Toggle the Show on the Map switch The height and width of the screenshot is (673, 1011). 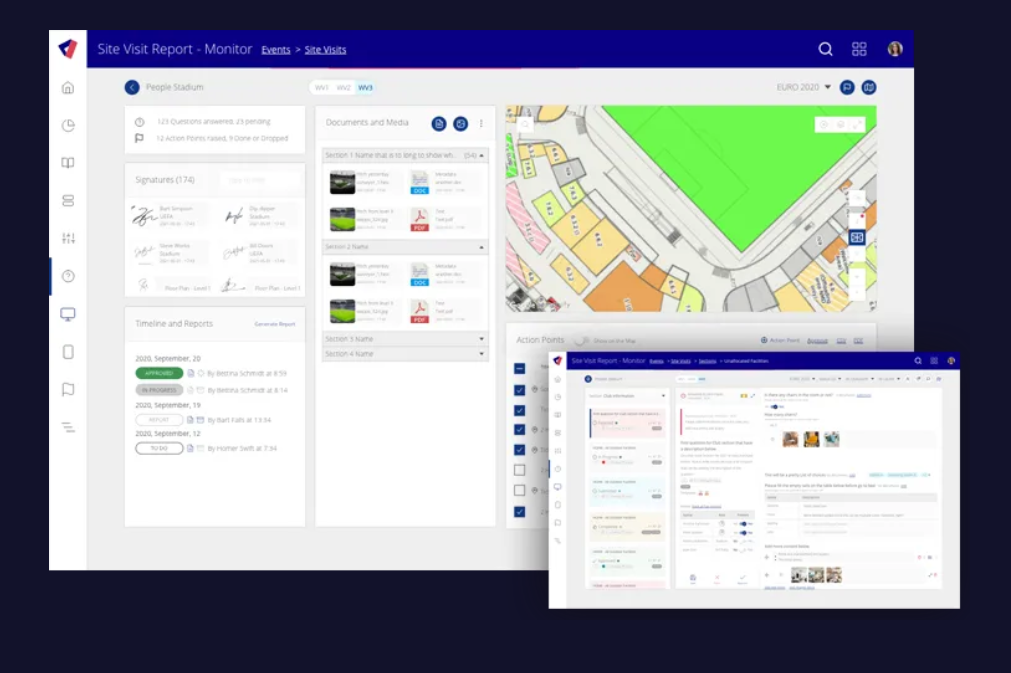pyautogui.click(x=580, y=339)
